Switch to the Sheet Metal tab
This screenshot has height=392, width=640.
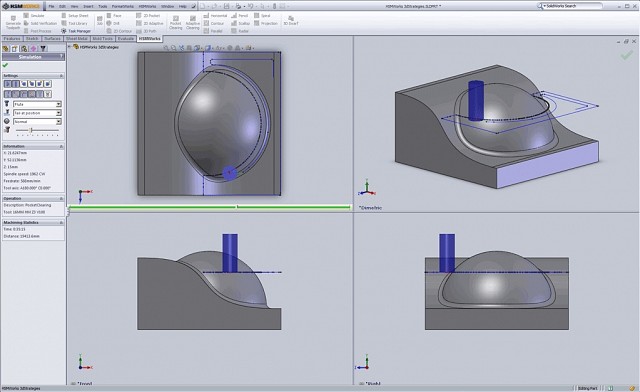(x=77, y=39)
